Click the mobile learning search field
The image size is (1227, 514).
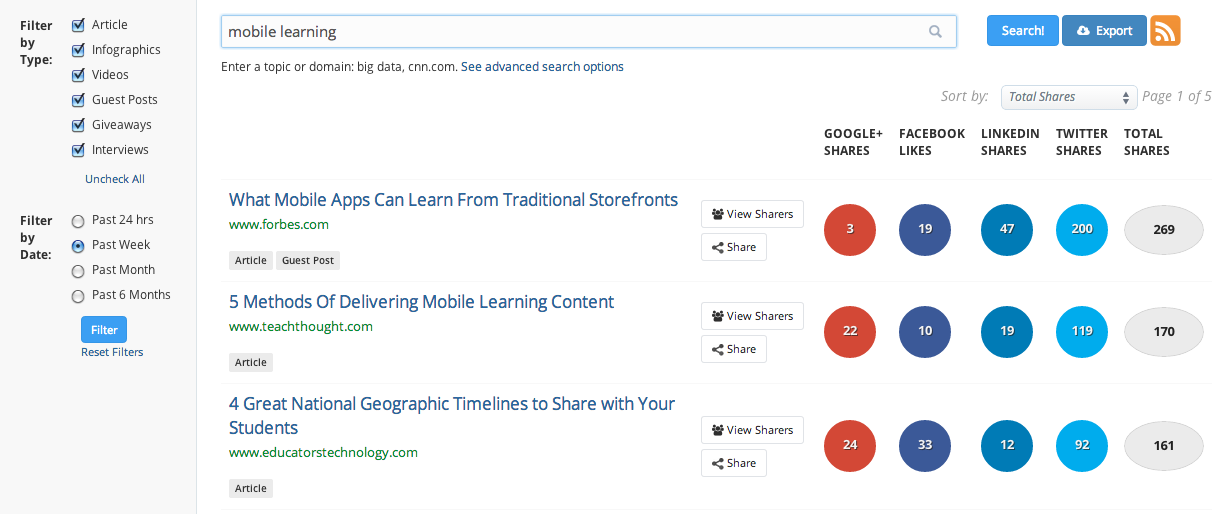tap(574, 32)
